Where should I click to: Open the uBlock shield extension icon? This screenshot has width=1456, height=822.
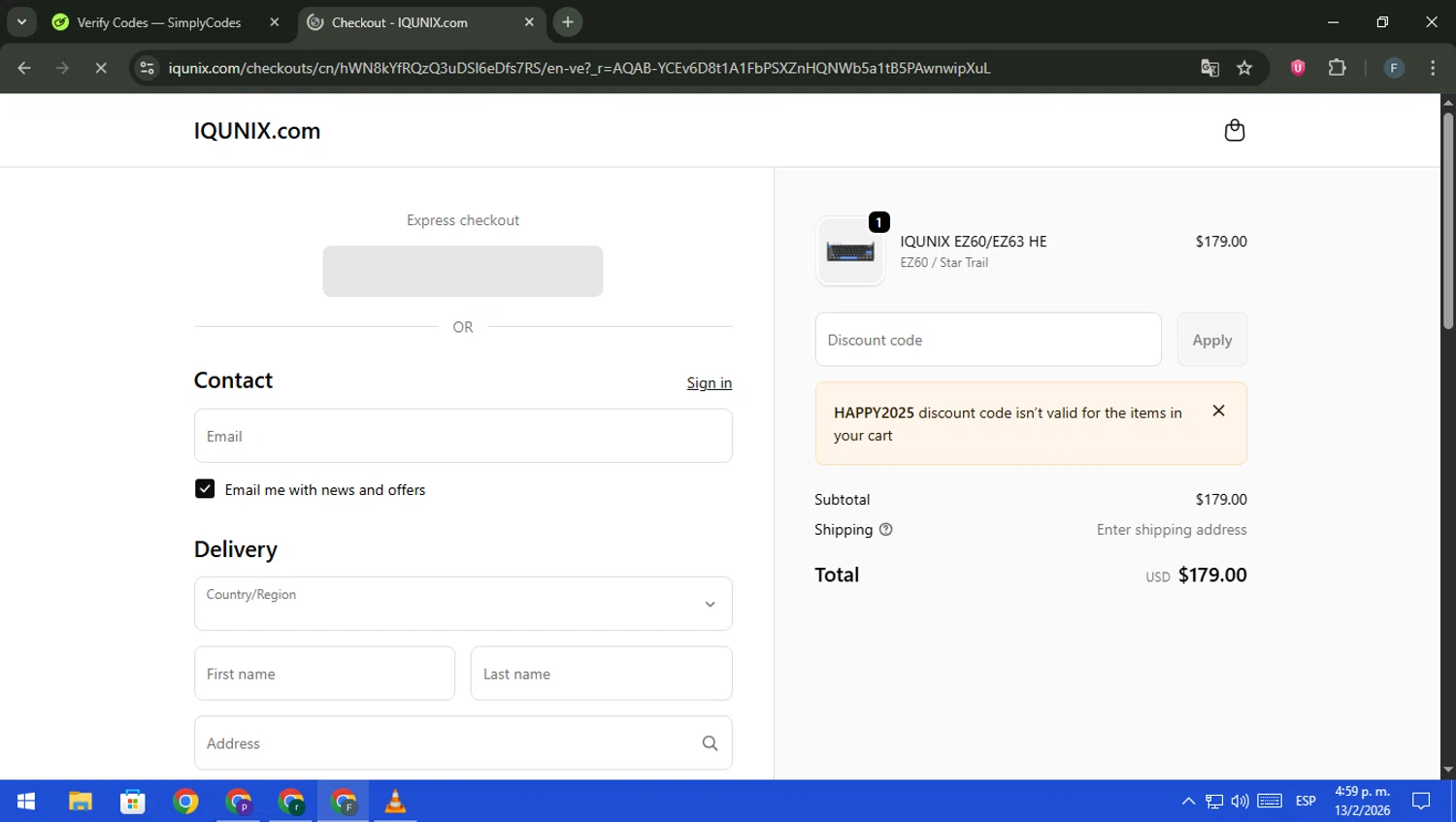tap(1298, 68)
